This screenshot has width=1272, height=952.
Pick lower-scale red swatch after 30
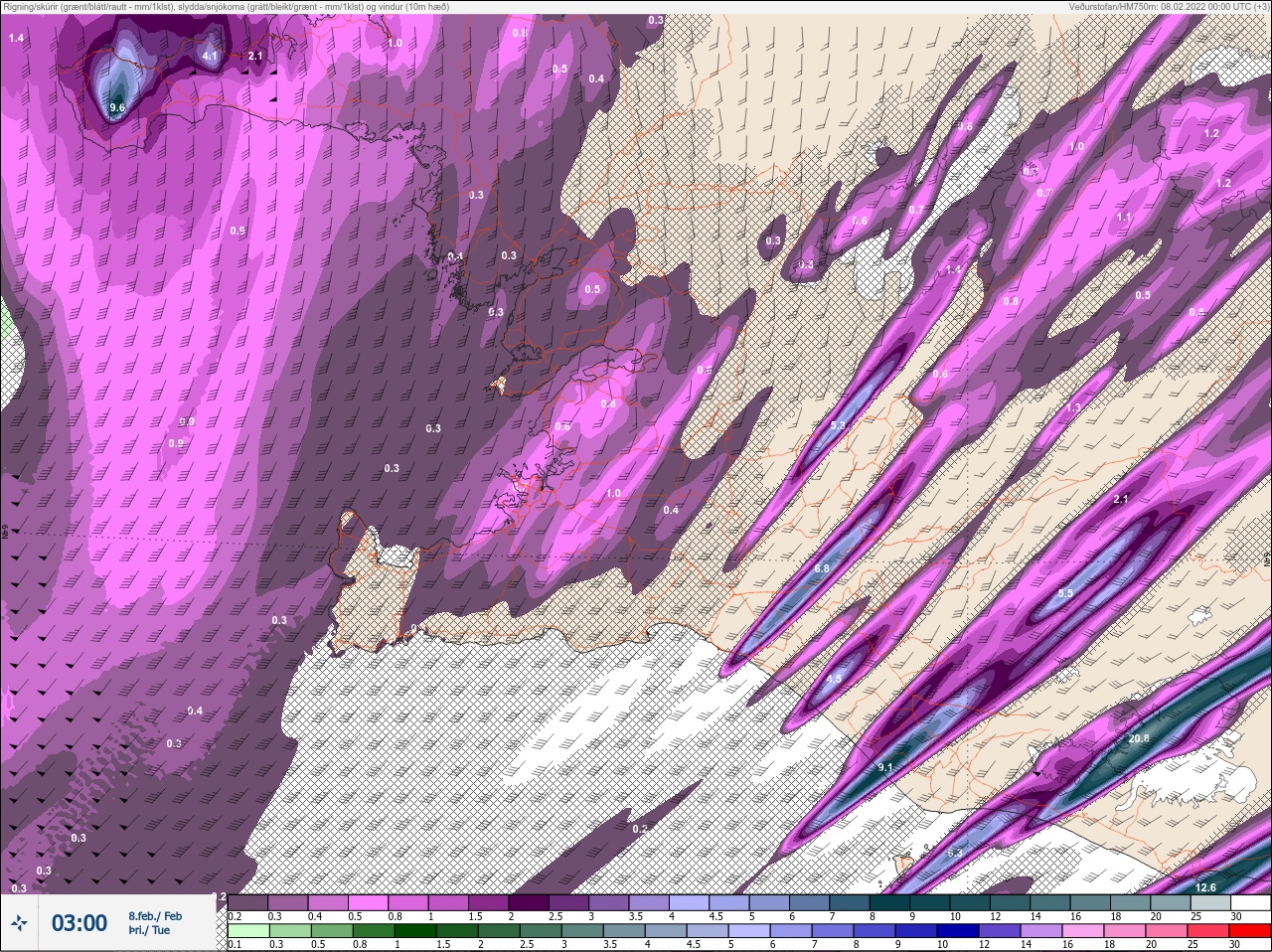[1252, 931]
